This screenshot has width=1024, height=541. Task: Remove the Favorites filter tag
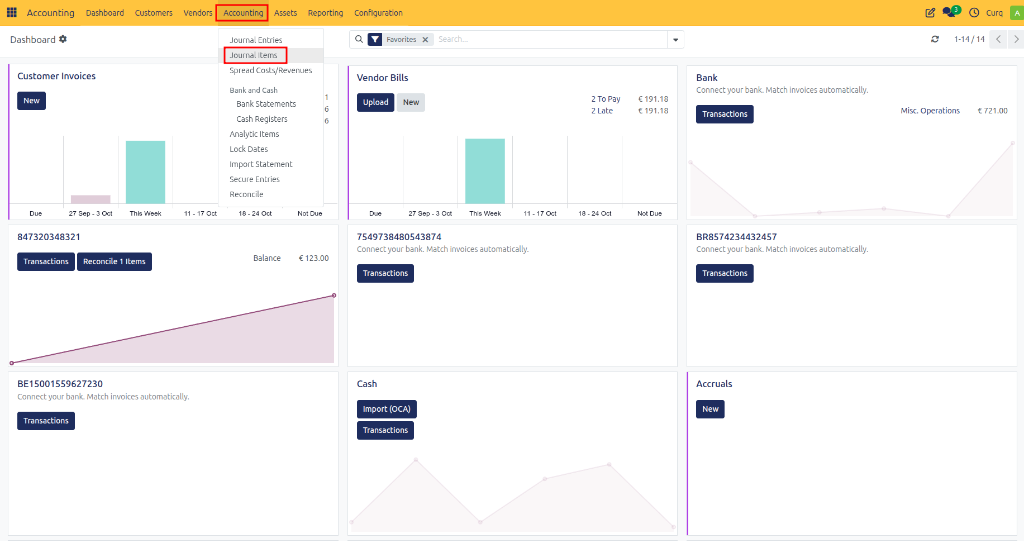pyautogui.click(x=425, y=40)
